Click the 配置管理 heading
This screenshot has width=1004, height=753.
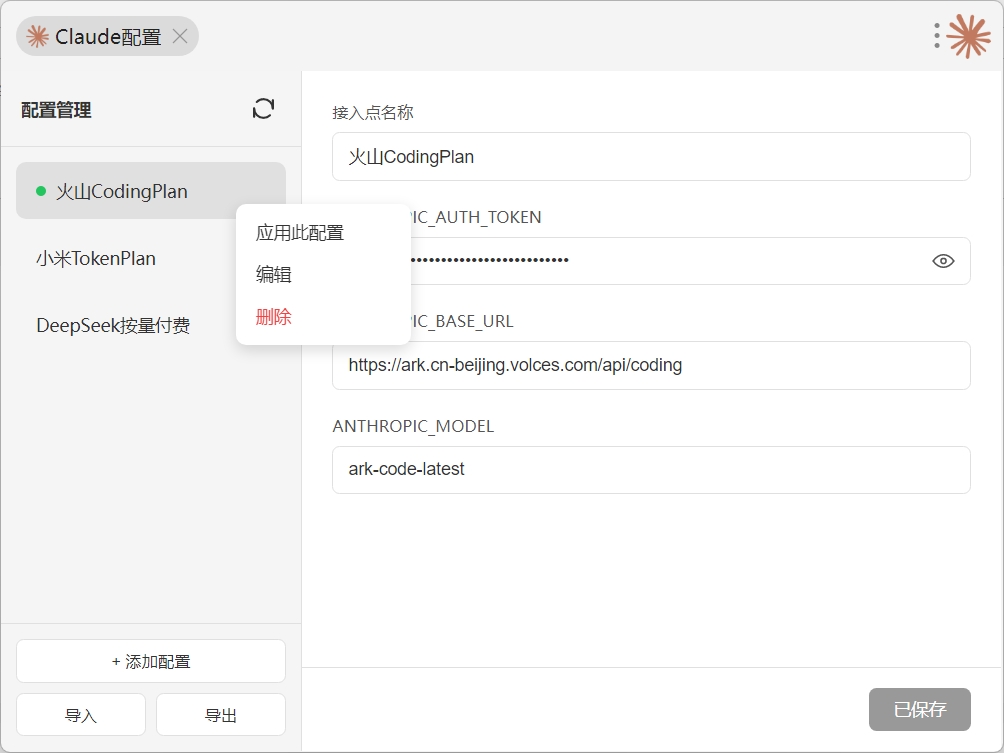56,110
